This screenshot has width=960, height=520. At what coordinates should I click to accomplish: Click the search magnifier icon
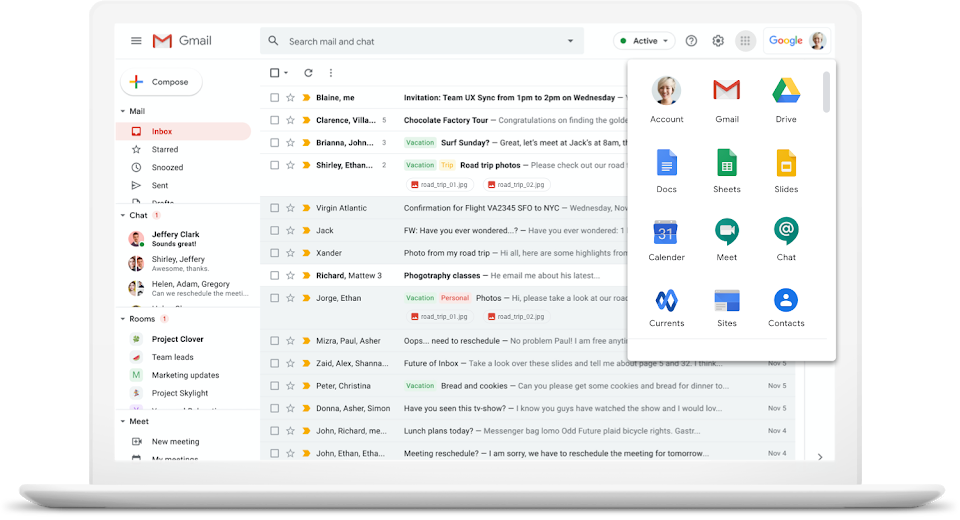pyautogui.click(x=274, y=41)
